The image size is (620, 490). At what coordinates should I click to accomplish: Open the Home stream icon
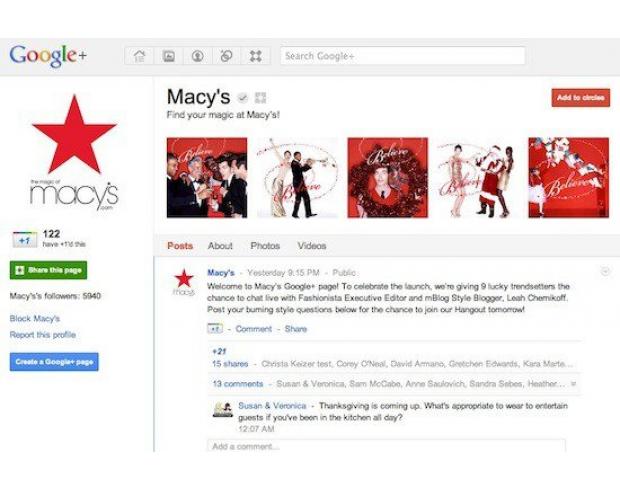pyautogui.click(x=139, y=56)
